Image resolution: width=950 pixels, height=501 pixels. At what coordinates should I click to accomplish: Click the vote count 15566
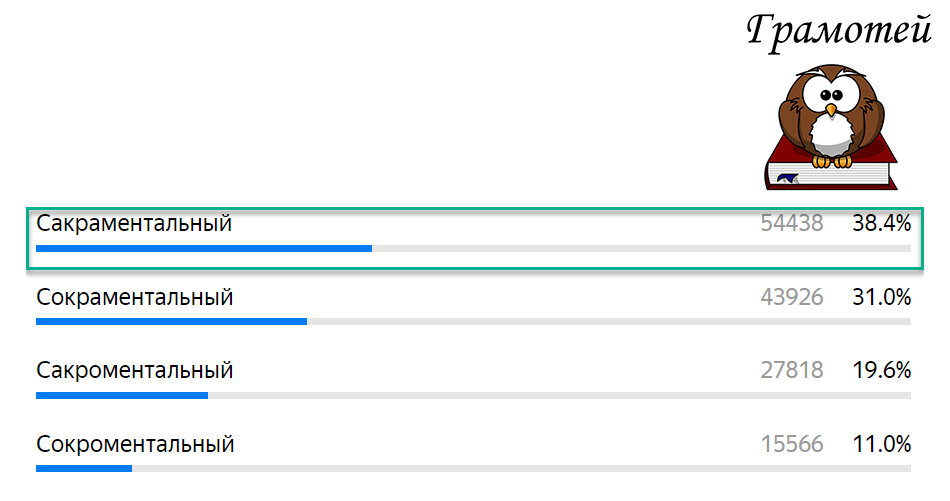792,445
